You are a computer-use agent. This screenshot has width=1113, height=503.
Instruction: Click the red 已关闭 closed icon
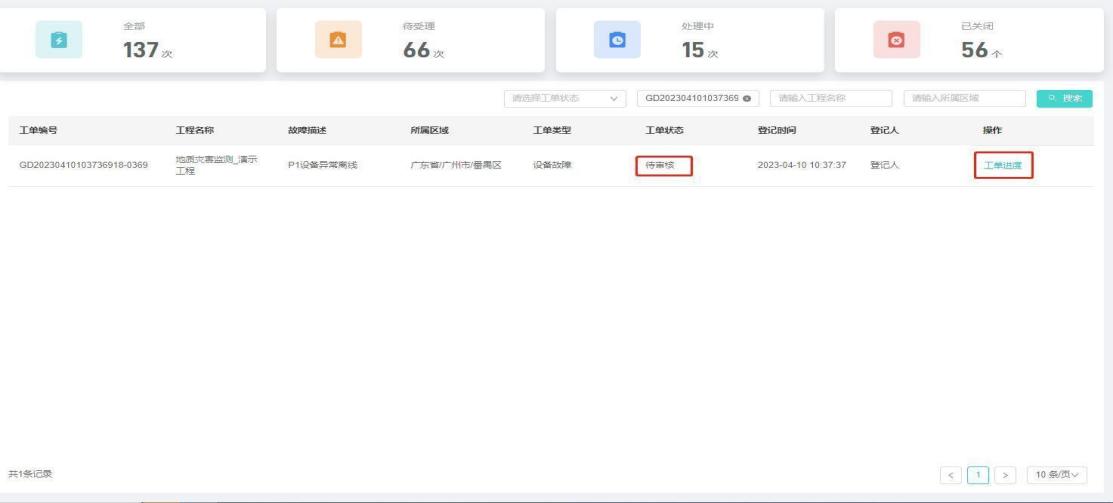(895, 39)
